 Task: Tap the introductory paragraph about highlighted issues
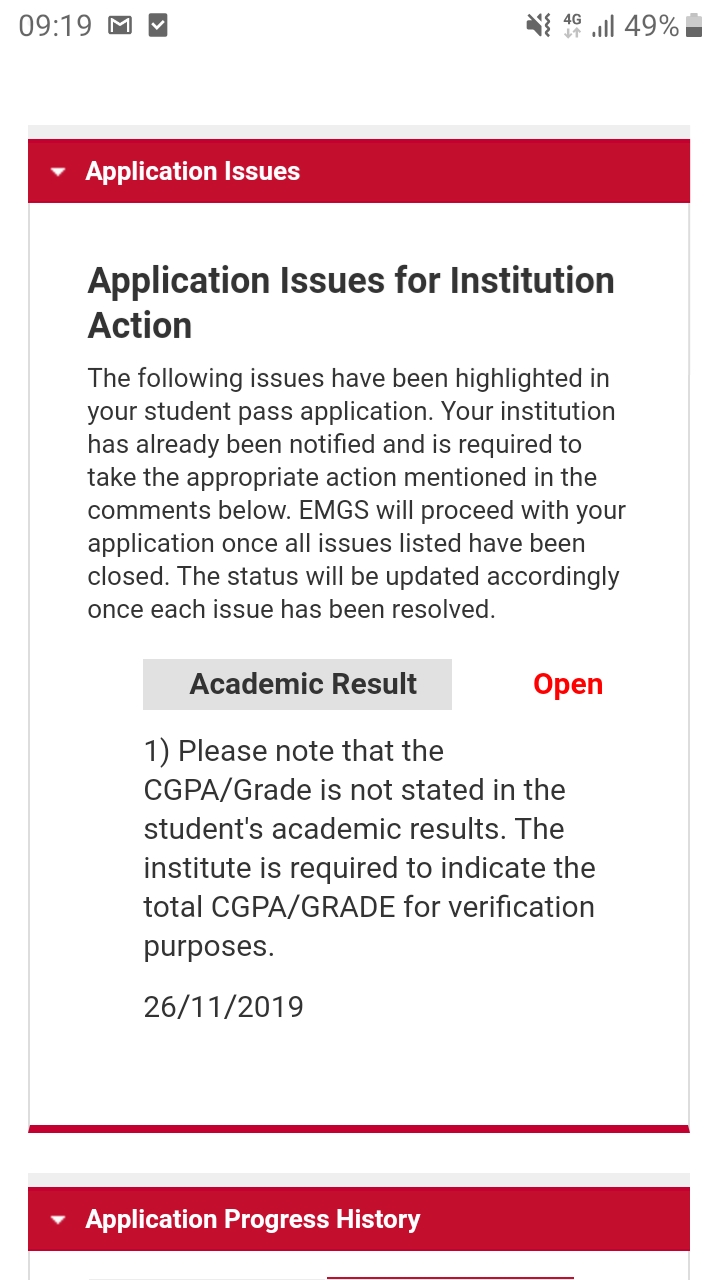357,494
